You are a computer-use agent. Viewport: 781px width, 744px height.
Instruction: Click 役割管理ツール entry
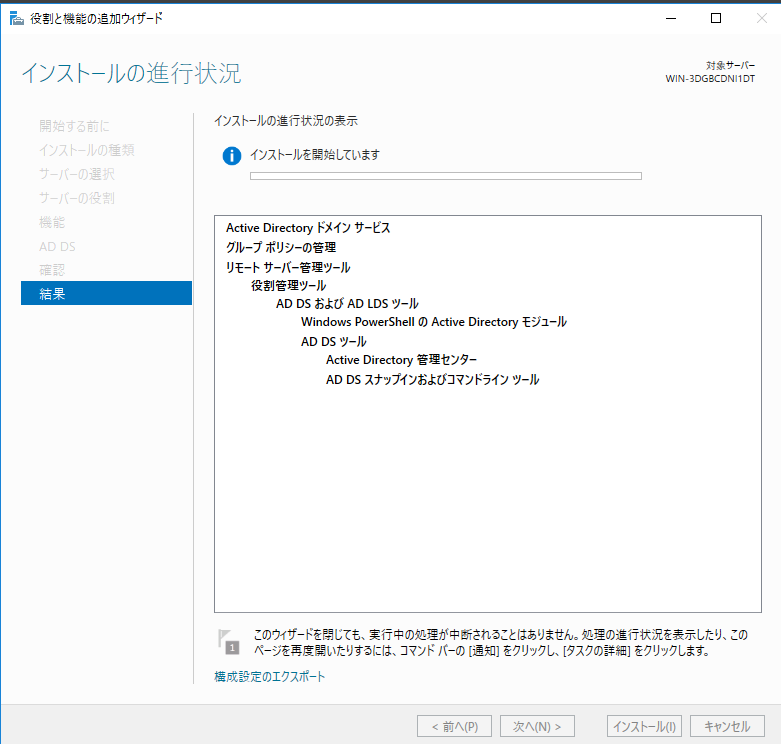(x=288, y=286)
